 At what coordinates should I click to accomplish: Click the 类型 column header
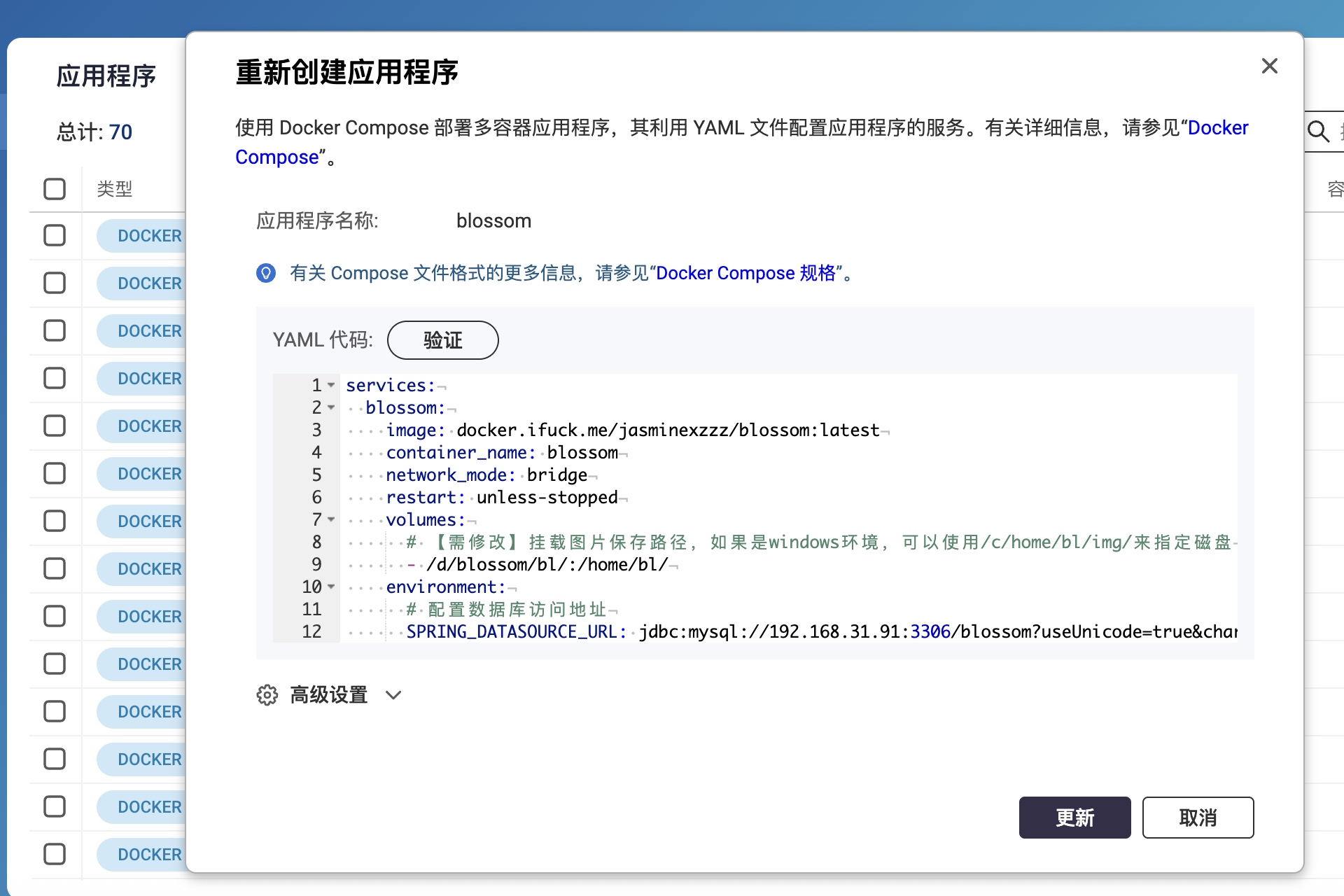[115, 189]
